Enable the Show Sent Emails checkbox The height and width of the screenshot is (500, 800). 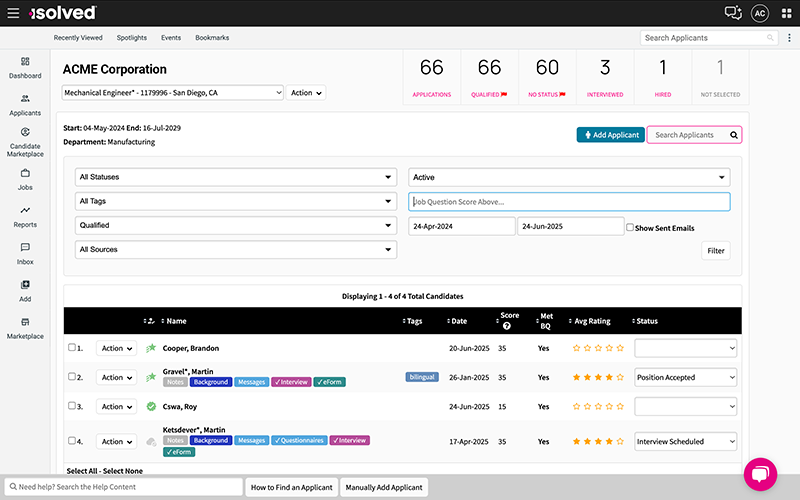pyautogui.click(x=629, y=228)
